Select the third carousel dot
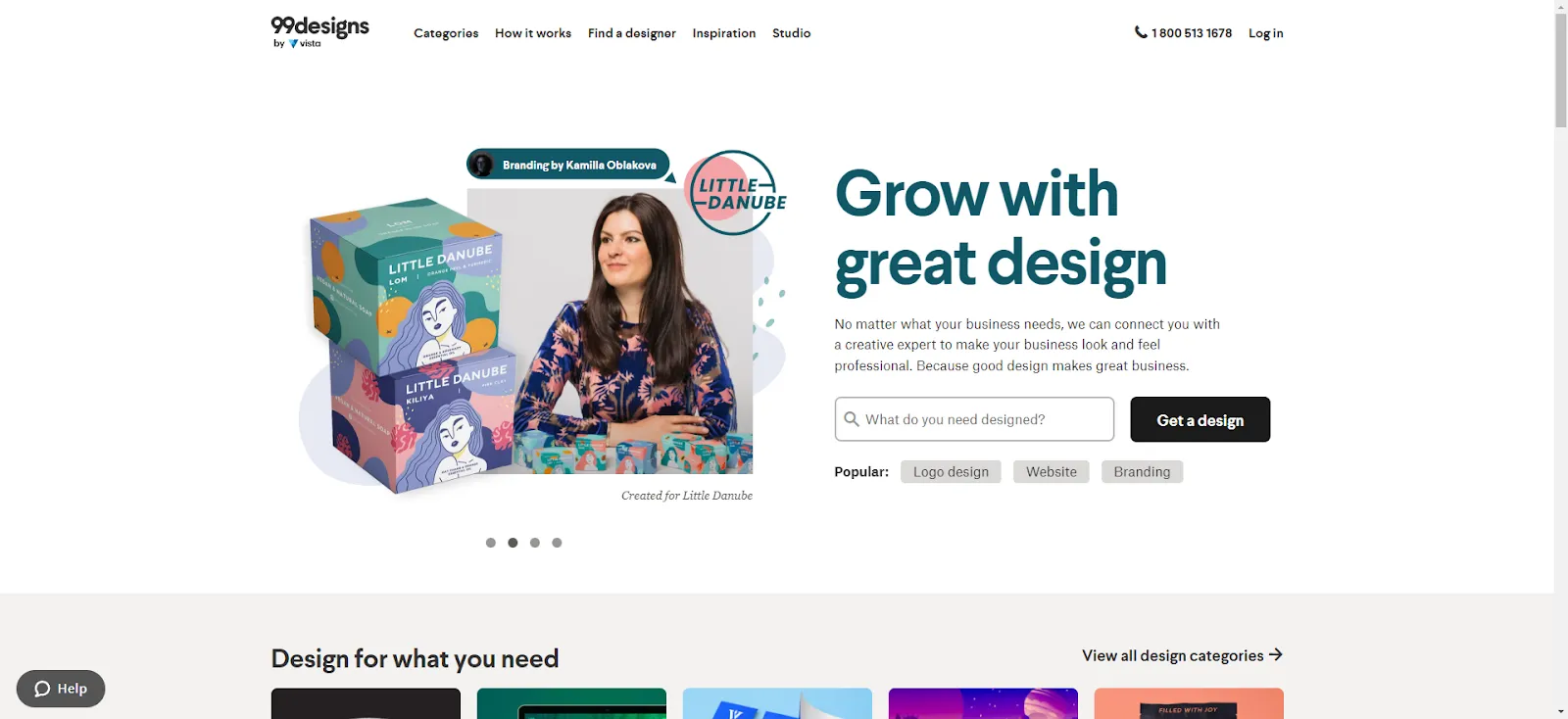 coord(535,543)
